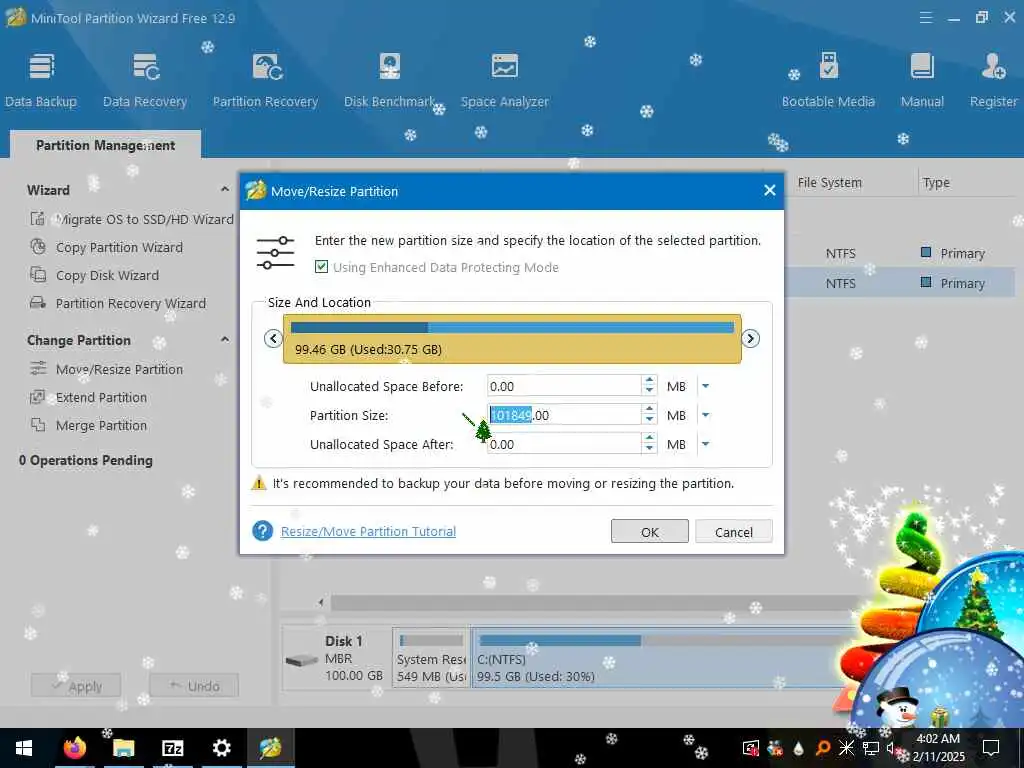
Task: Click the Type column header
Action: pyautogui.click(x=936, y=183)
